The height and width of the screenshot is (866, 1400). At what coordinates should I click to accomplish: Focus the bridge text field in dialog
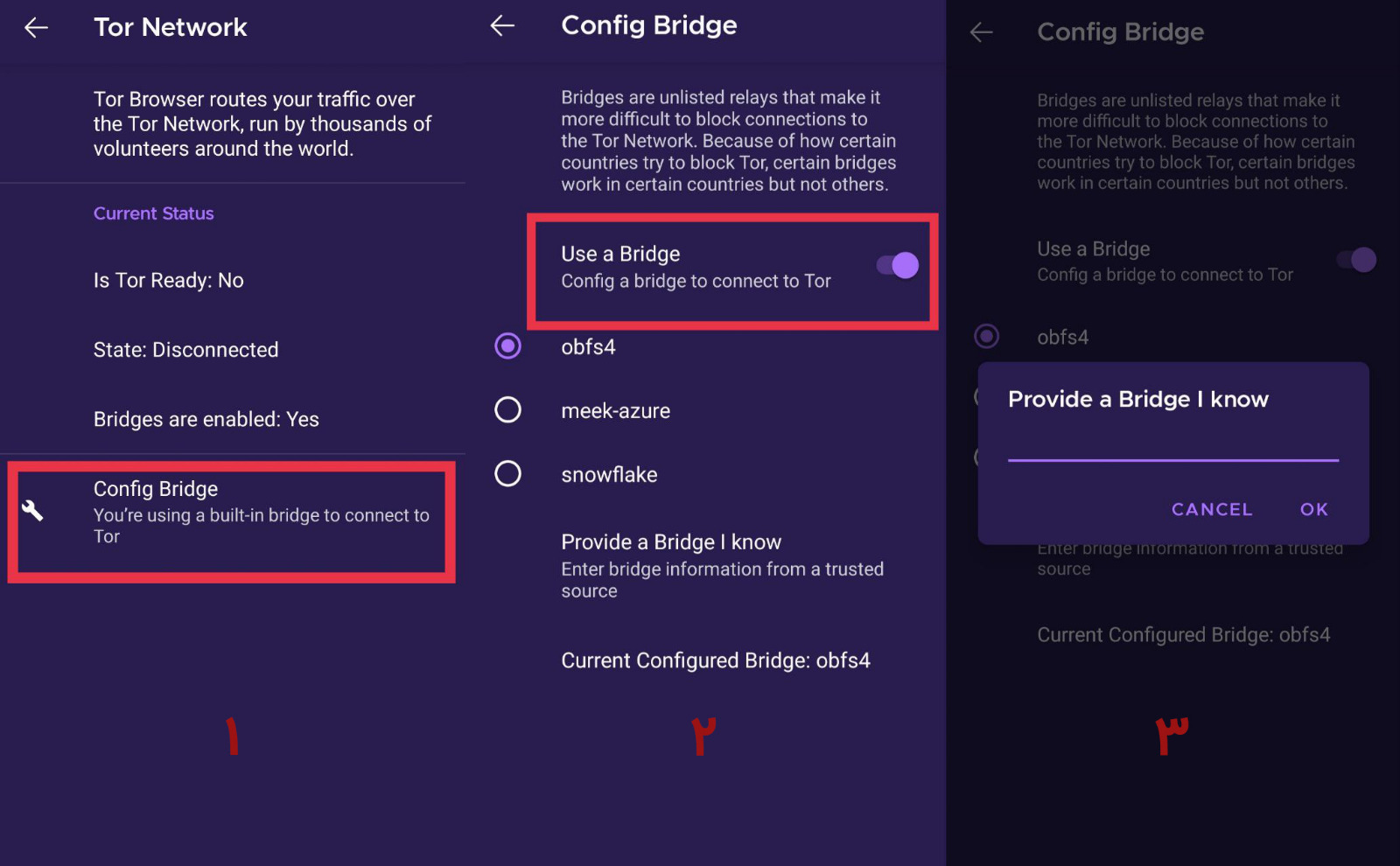(x=1173, y=444)
